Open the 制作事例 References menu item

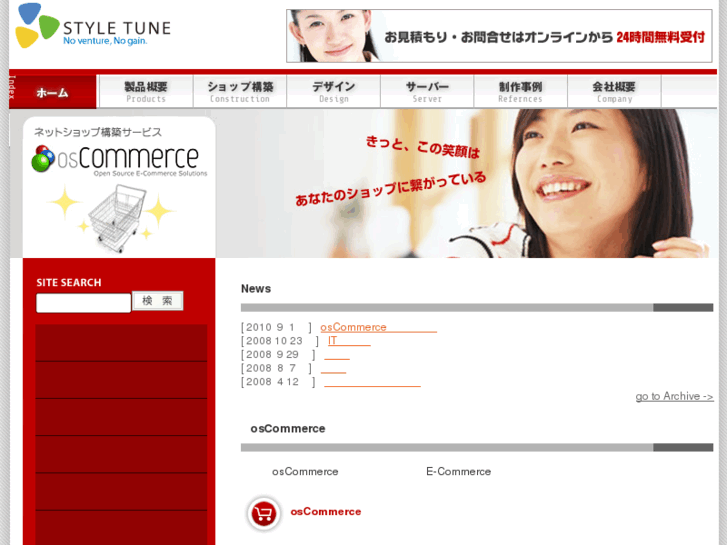(521, 92)
